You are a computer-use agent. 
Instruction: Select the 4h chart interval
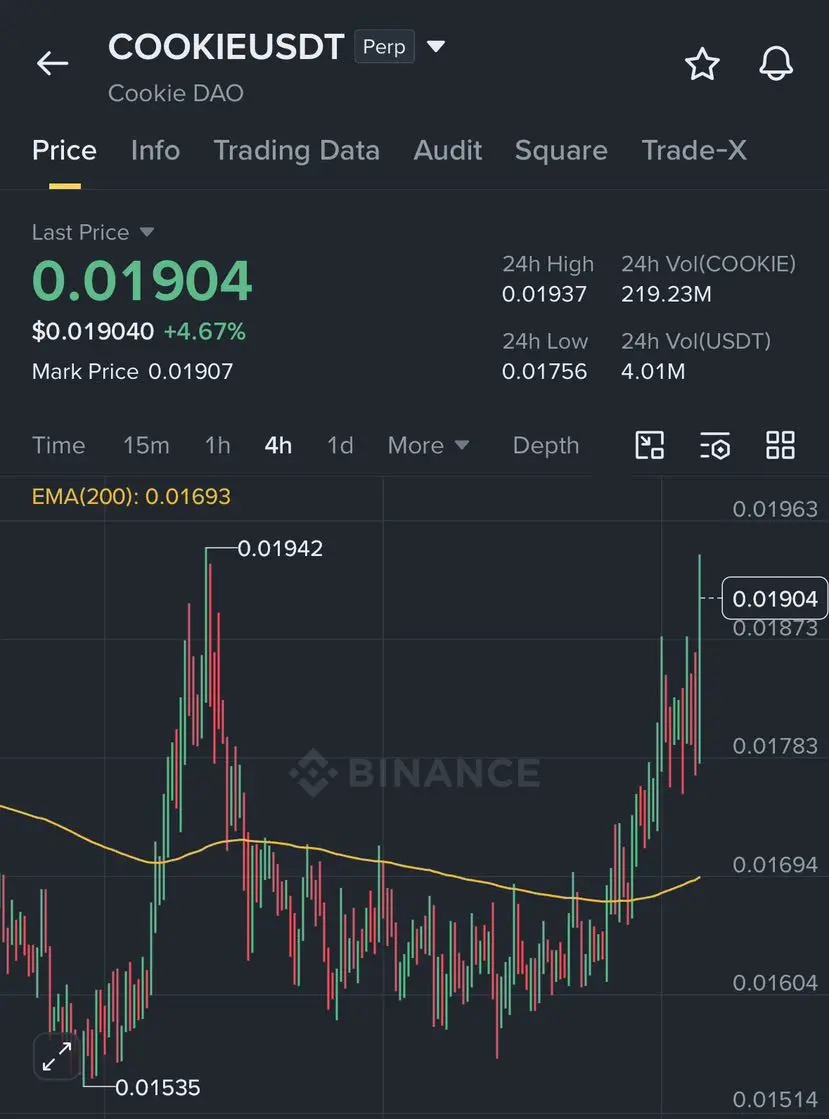[278, 445]
